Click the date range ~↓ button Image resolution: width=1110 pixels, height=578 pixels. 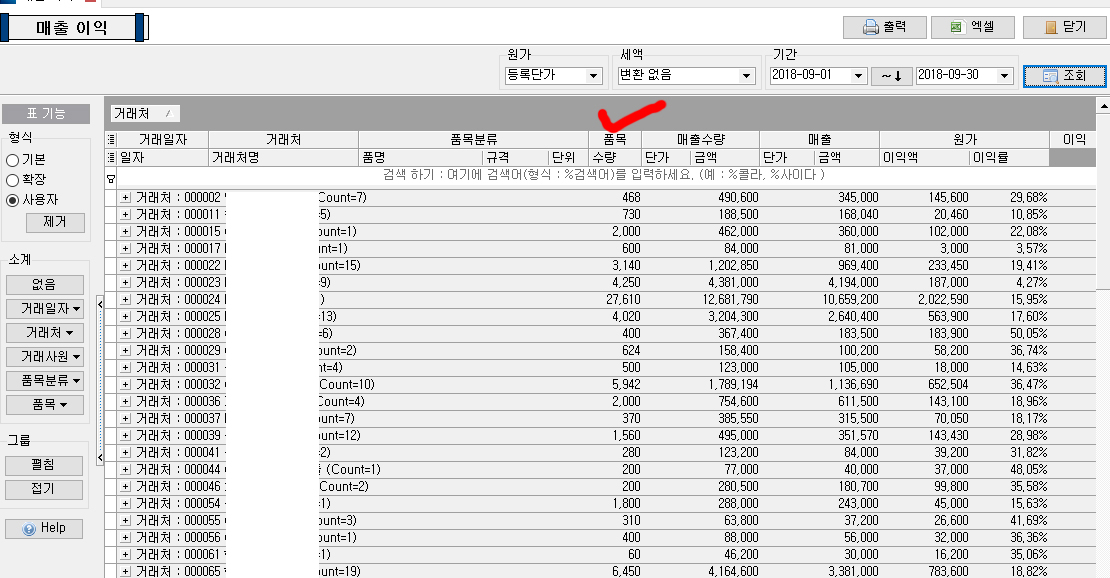click(x=891, y=76)
